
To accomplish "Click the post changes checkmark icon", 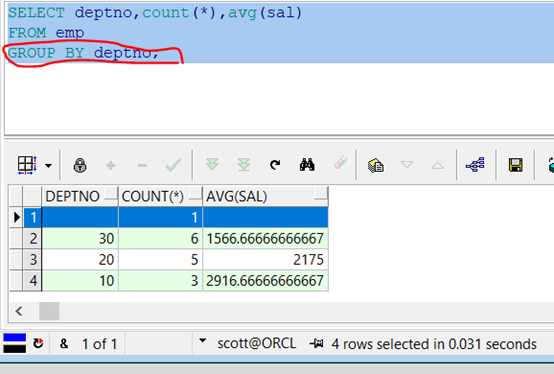I will pos(173,165).
